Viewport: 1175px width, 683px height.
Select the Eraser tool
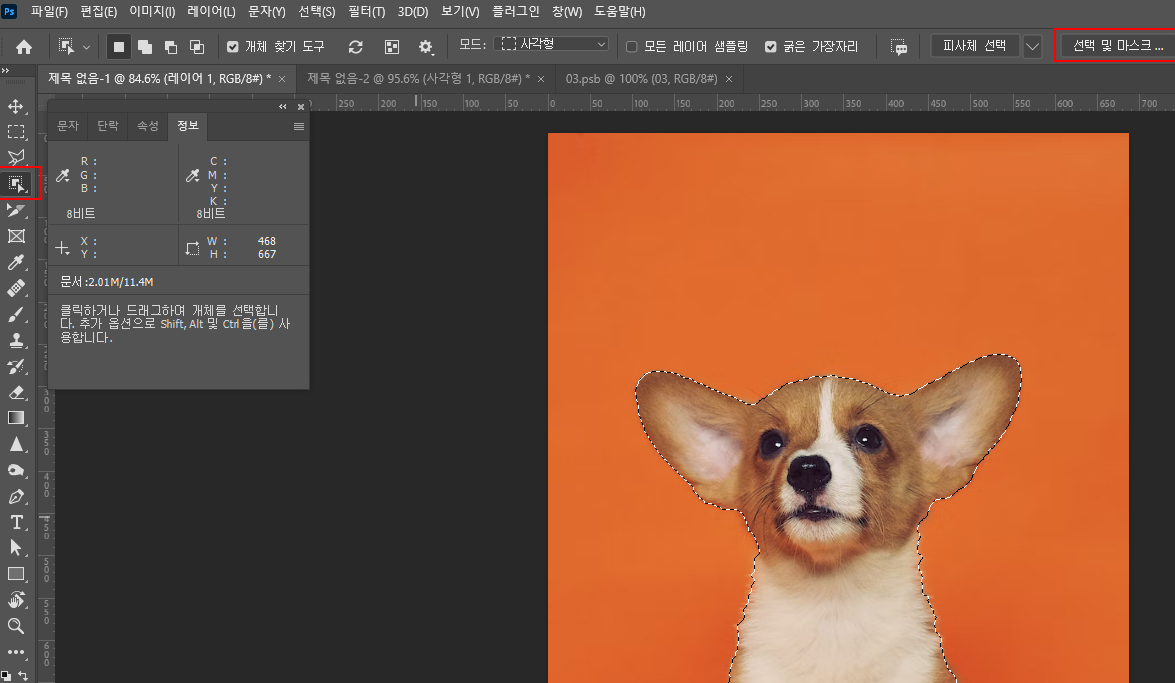click(x=16, y=392)
